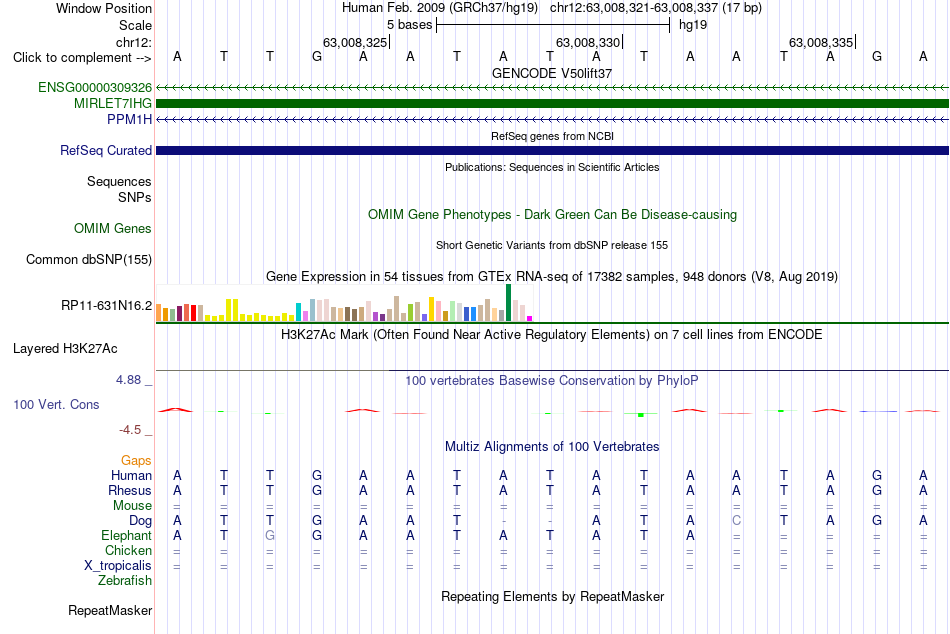The width and height of the screenshot is (950, 634).
Task: Click the RefSeq Curated track label
Action: (x=105, y=150)
